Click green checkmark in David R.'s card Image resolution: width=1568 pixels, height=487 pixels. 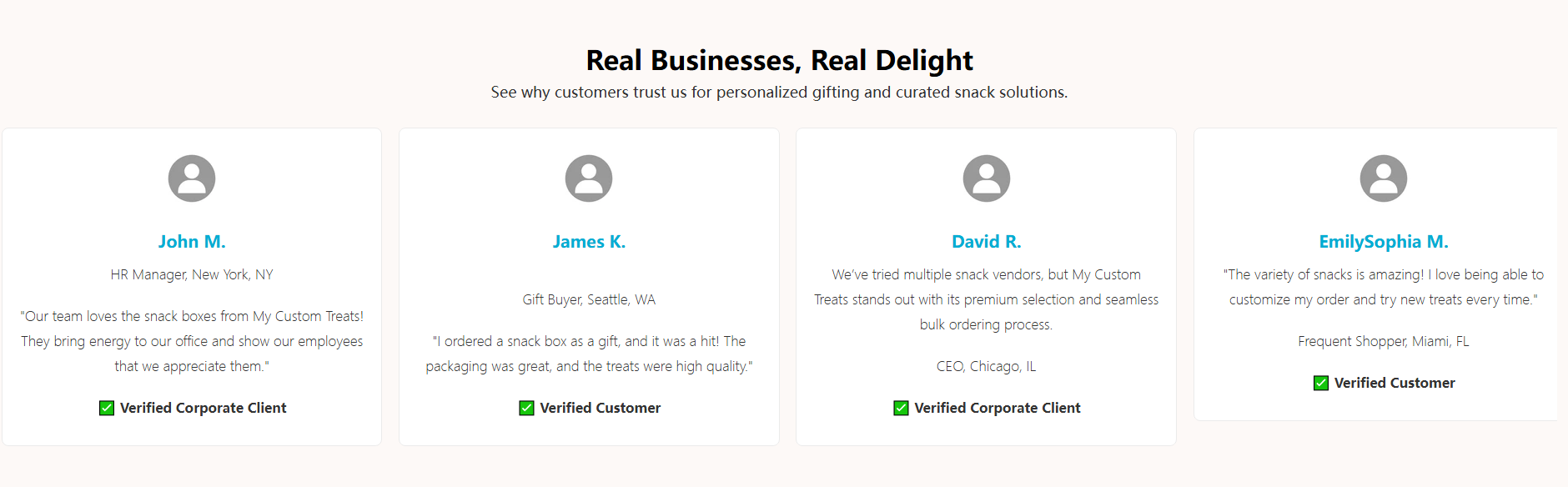click(x=901, y=408)
